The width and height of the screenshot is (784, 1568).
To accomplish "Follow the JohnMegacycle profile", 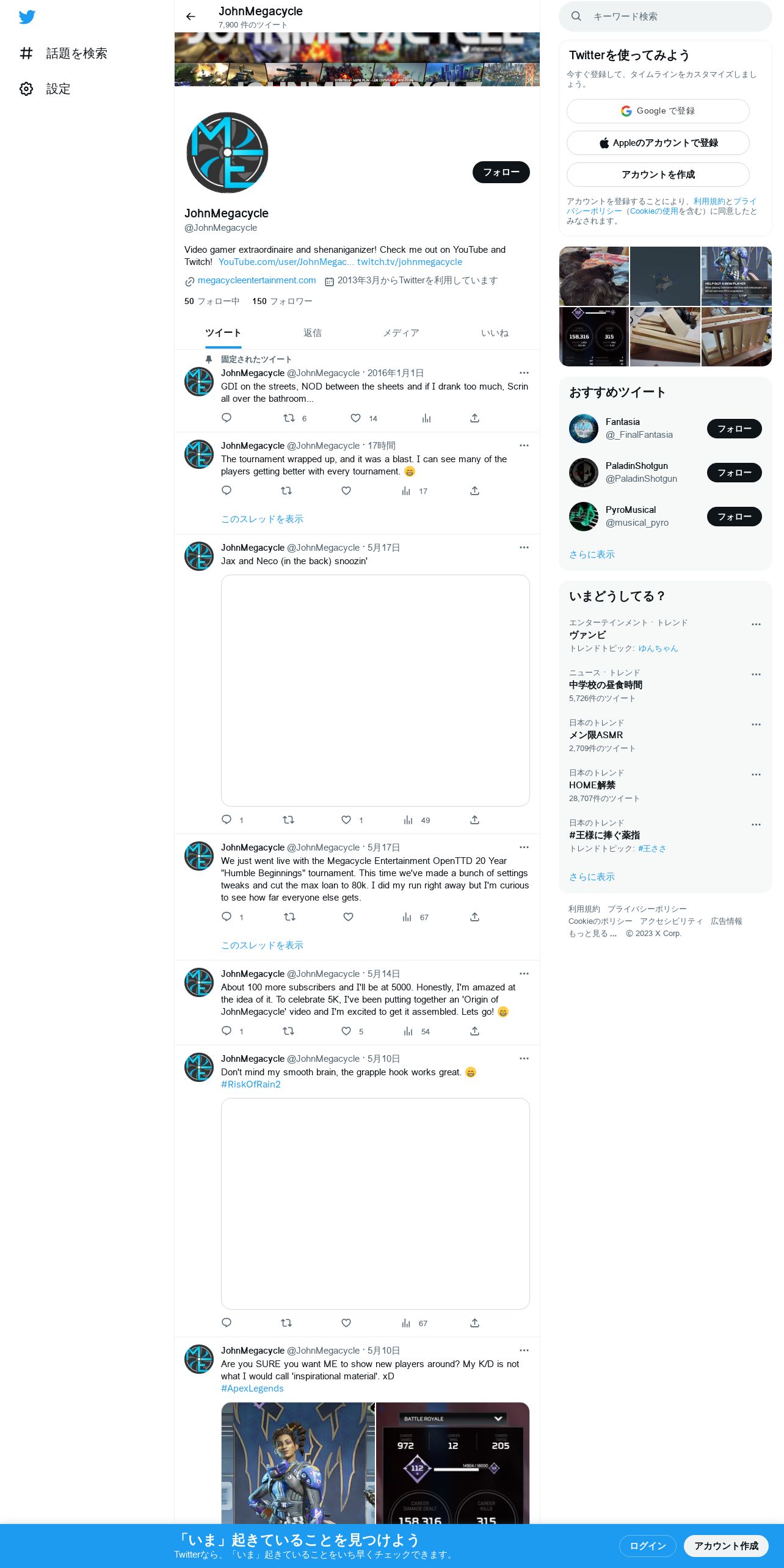I will 501,172.
